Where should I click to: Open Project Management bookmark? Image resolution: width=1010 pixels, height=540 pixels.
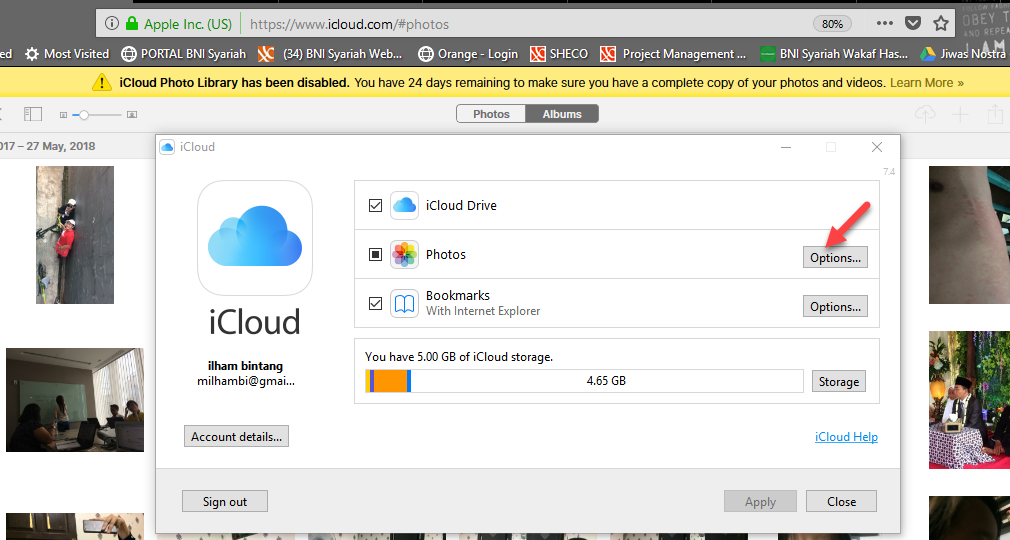672,54
